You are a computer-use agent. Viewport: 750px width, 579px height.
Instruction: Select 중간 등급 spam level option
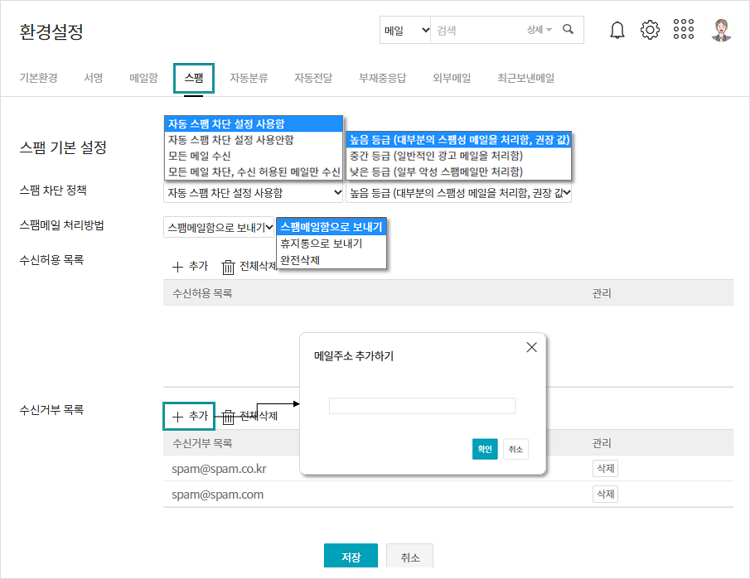pyautogui.click(x=459, y=156)
